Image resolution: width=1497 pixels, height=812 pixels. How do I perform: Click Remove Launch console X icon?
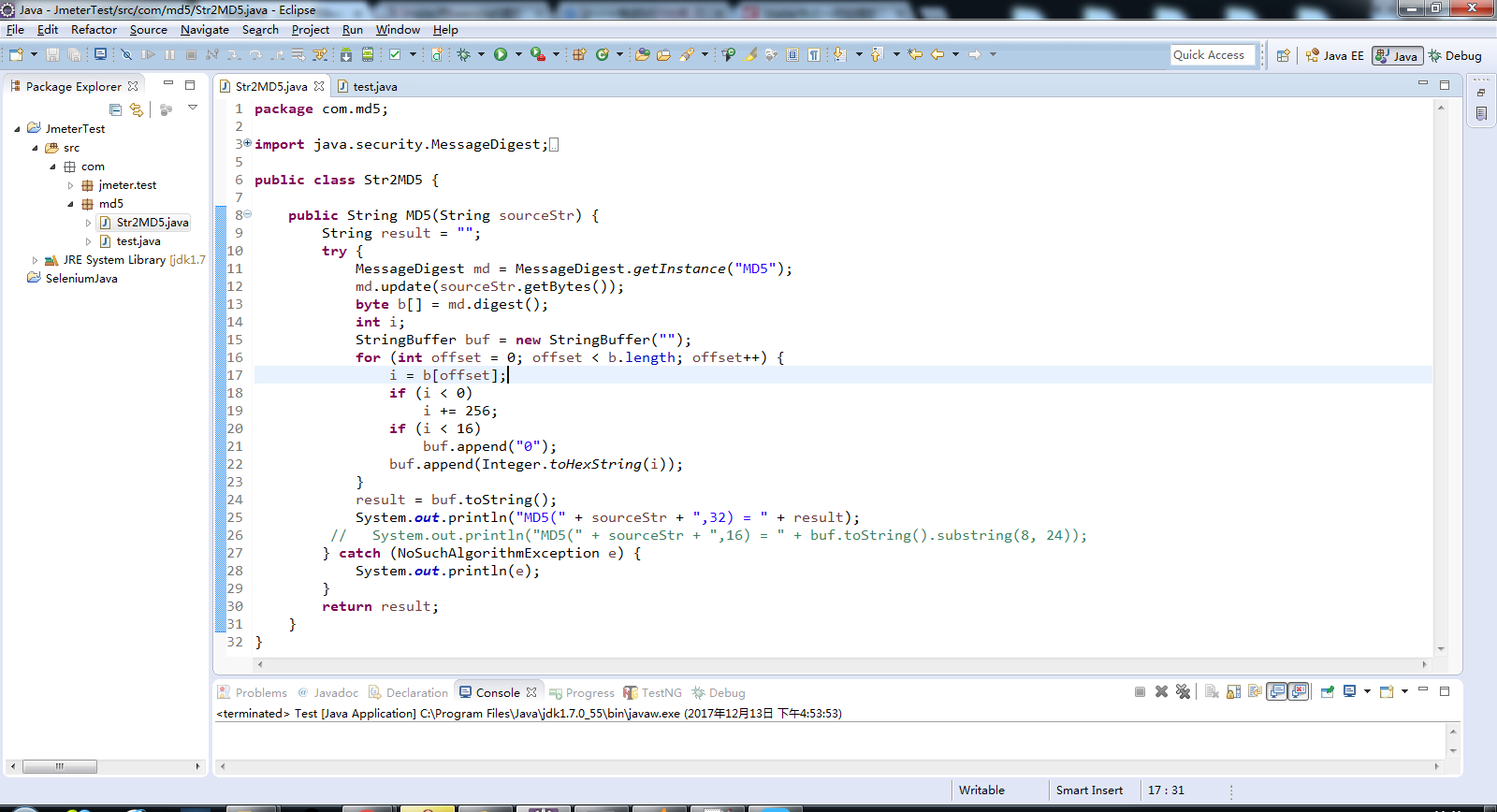[x=1161, y=691]
